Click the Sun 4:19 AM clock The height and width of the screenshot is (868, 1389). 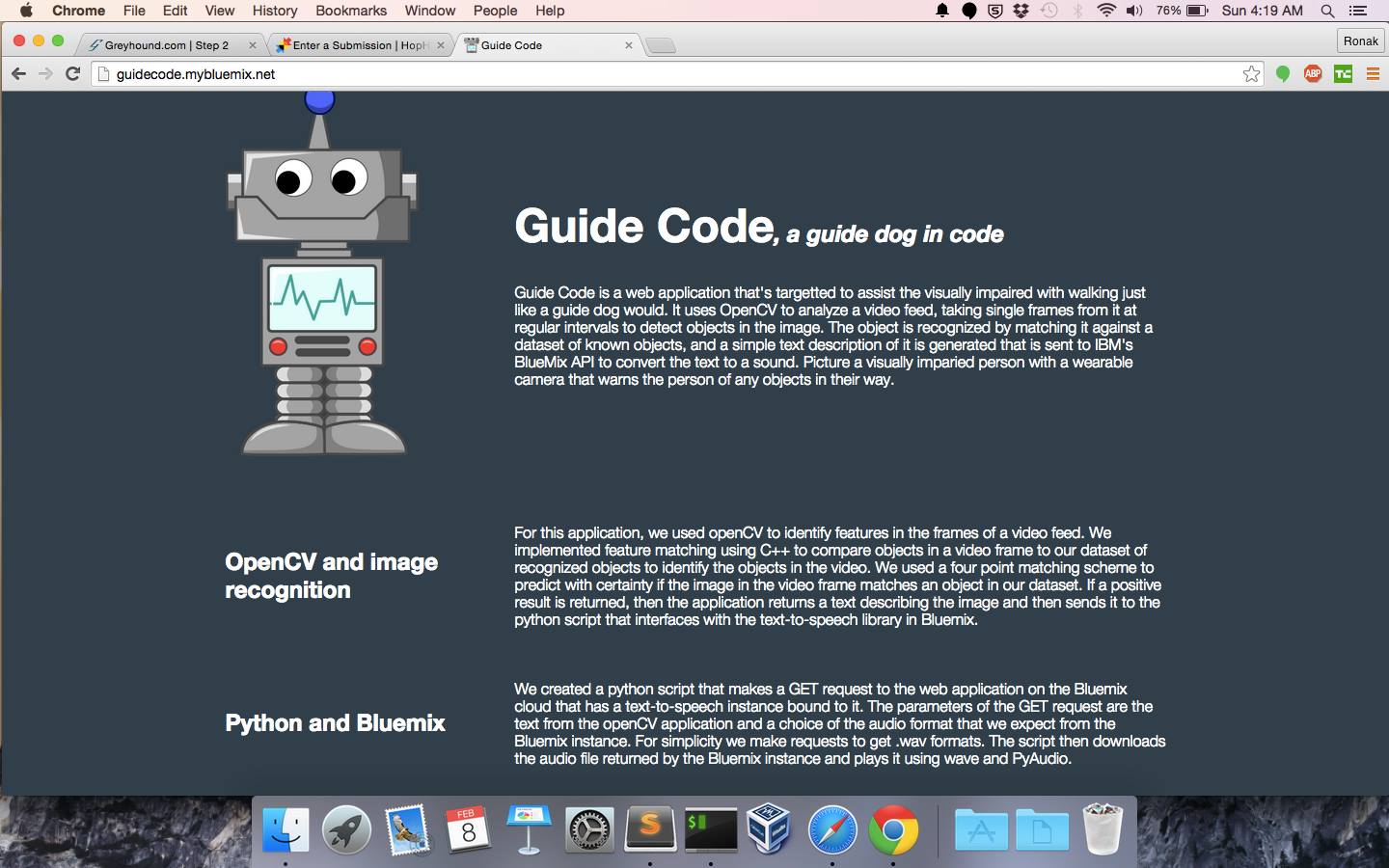tap(1262, 11)
